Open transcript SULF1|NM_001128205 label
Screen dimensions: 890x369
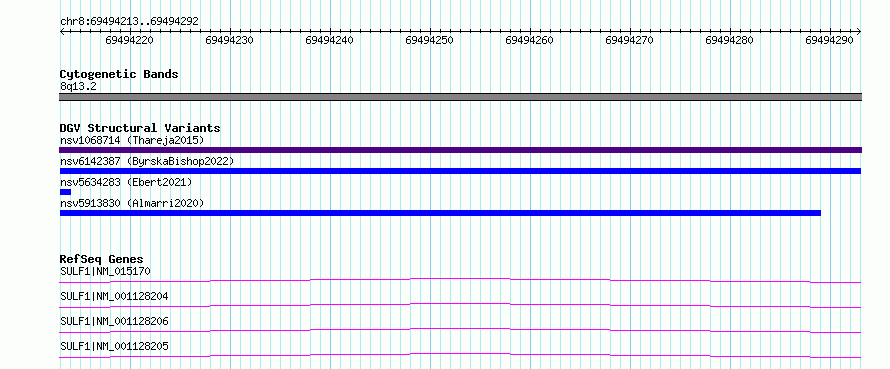coord(114,346)
